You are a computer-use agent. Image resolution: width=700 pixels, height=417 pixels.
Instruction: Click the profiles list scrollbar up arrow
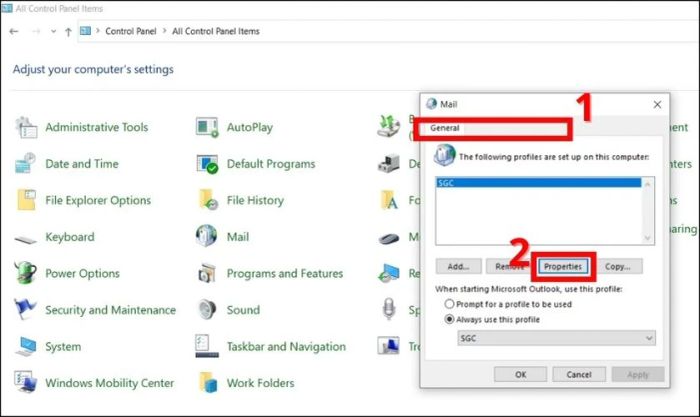pos(648,183)
